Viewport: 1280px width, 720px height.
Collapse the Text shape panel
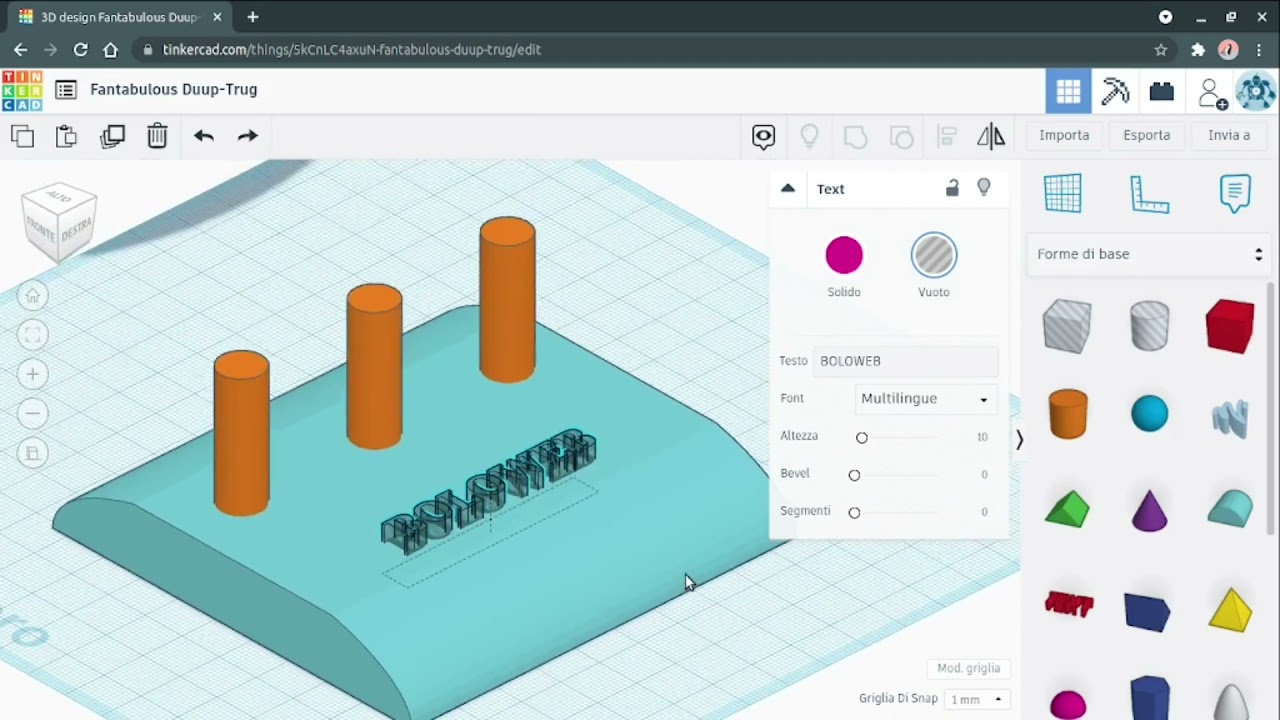tap(788, 188)
